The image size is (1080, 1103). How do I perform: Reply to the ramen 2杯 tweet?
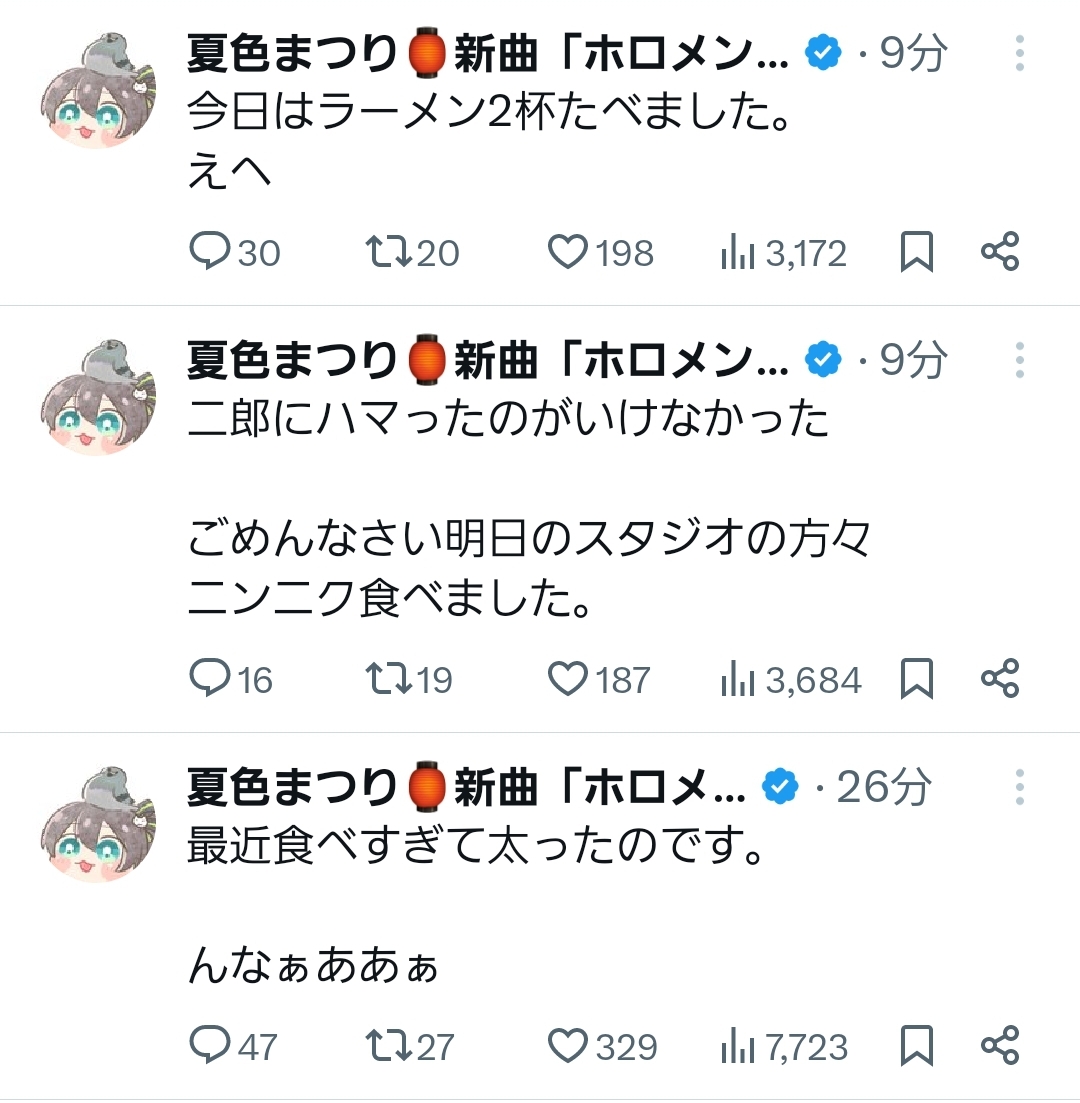tap(210, 252)
